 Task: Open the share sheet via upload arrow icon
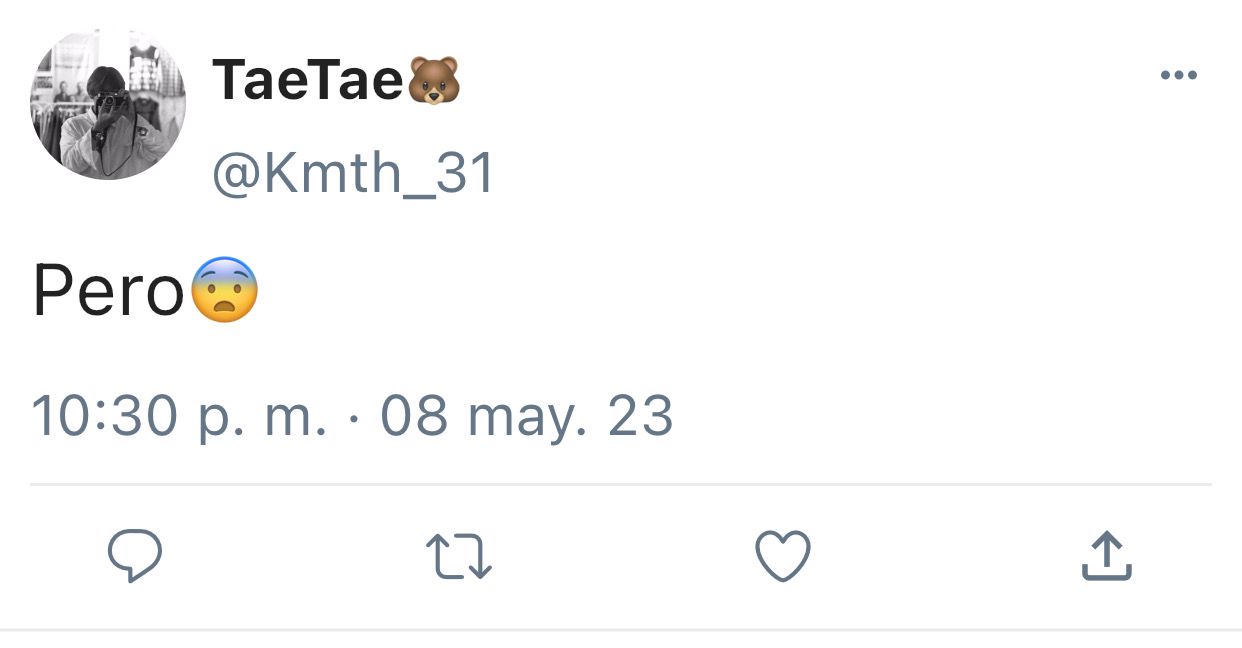[x=1106, y=556]
